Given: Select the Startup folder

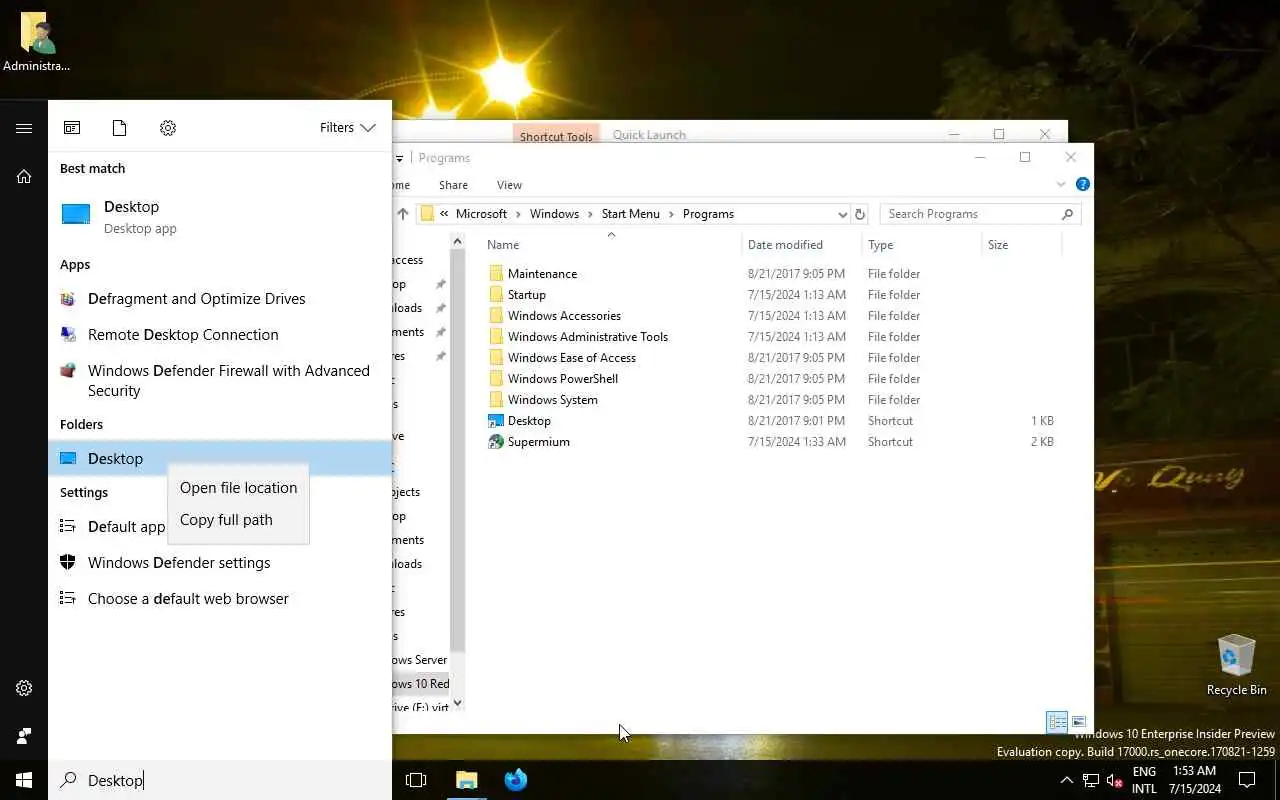Looking at the screenshot, I should [526, 295].
